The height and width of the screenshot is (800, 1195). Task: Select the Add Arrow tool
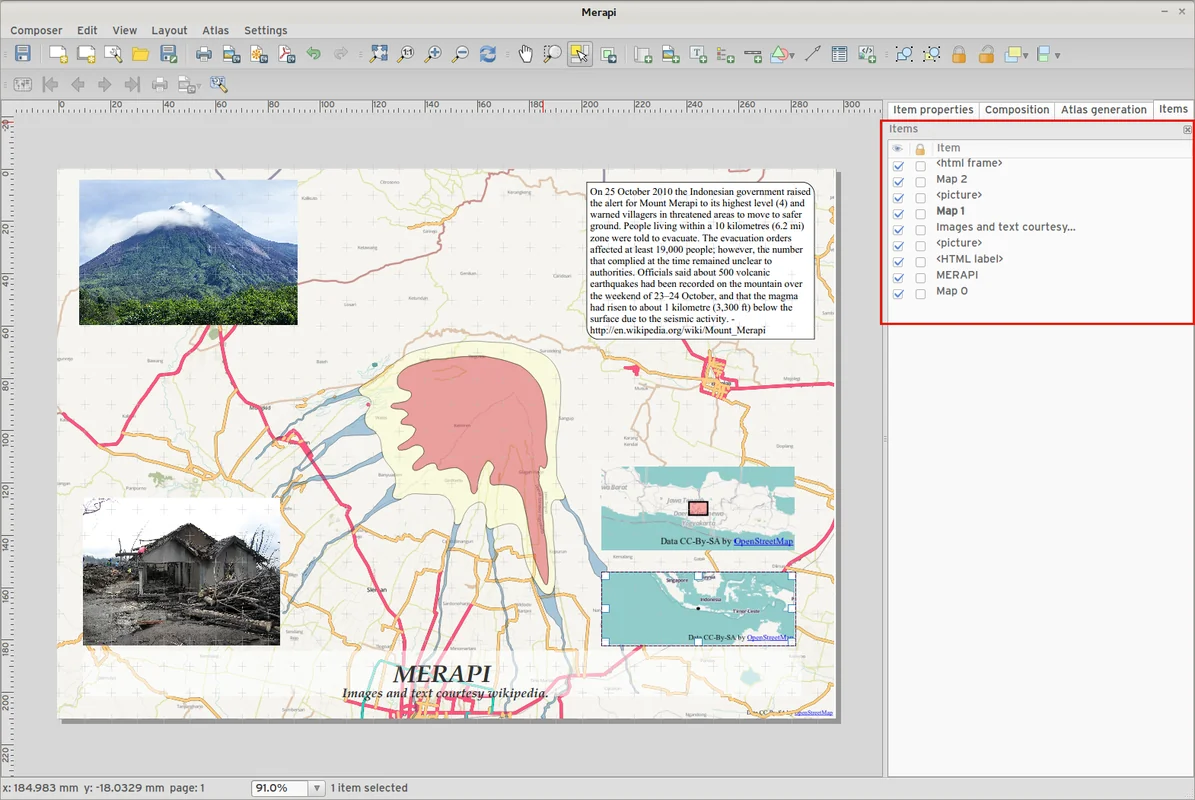point(812,54)
